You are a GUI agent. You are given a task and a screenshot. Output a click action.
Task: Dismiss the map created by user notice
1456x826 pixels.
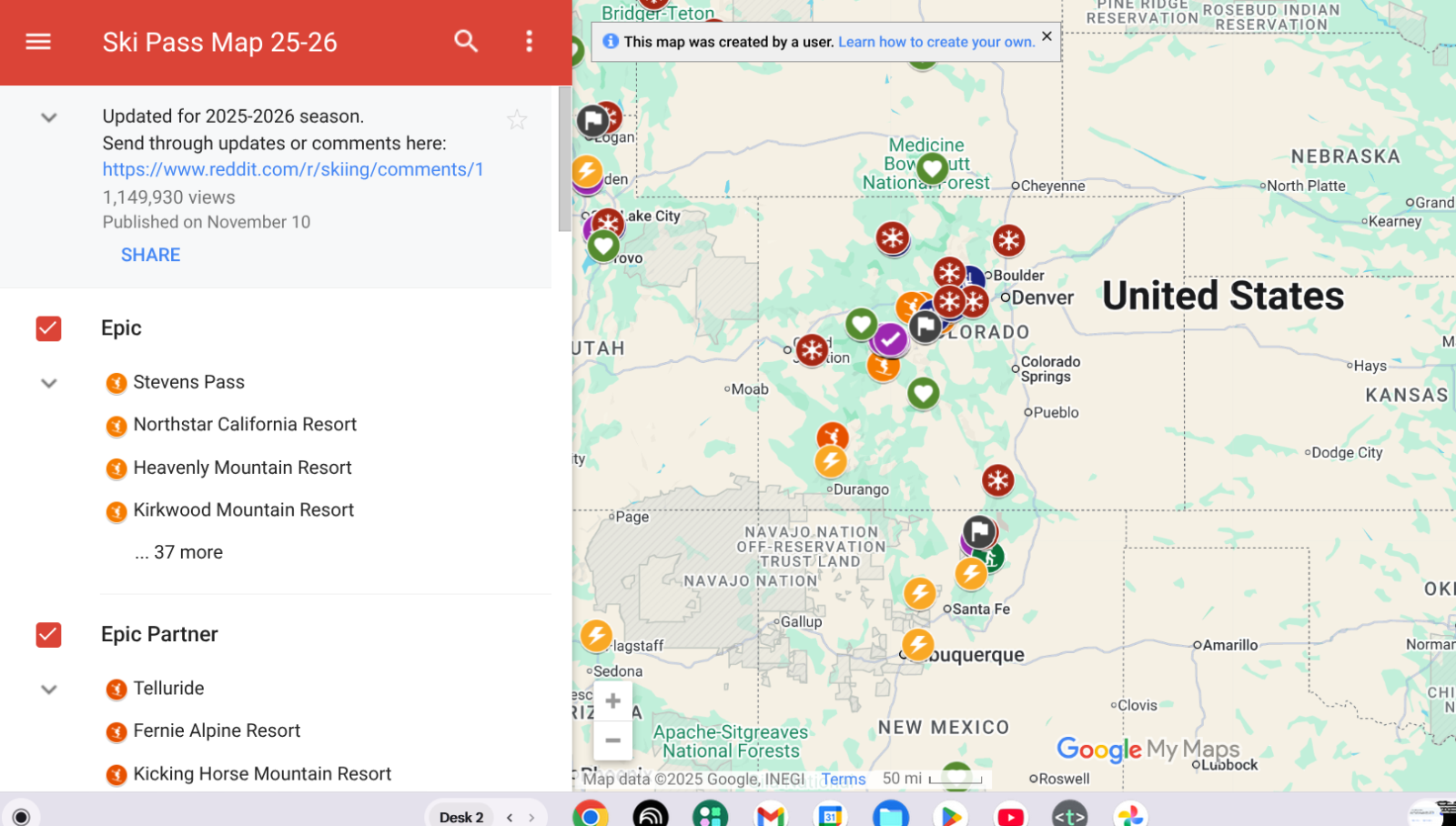tap(1046, 36)
